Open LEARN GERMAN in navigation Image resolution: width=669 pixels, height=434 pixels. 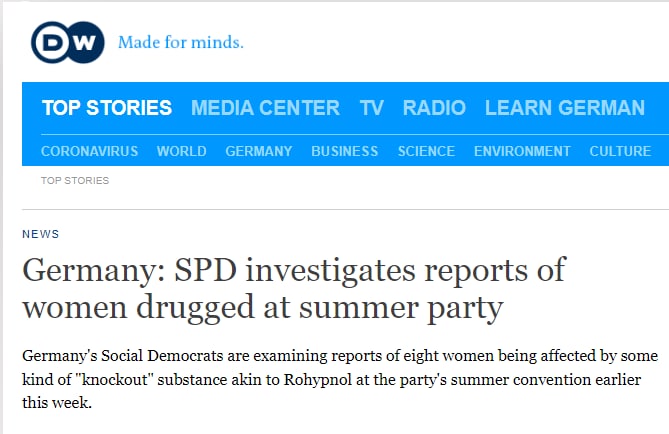564,108
